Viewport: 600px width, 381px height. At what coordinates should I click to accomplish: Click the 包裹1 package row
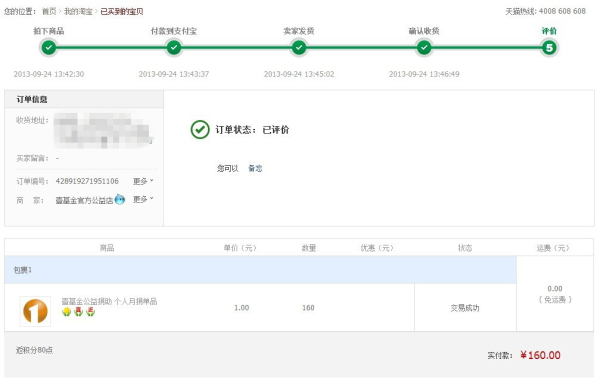pyautogui.click(x=260, y=270)
